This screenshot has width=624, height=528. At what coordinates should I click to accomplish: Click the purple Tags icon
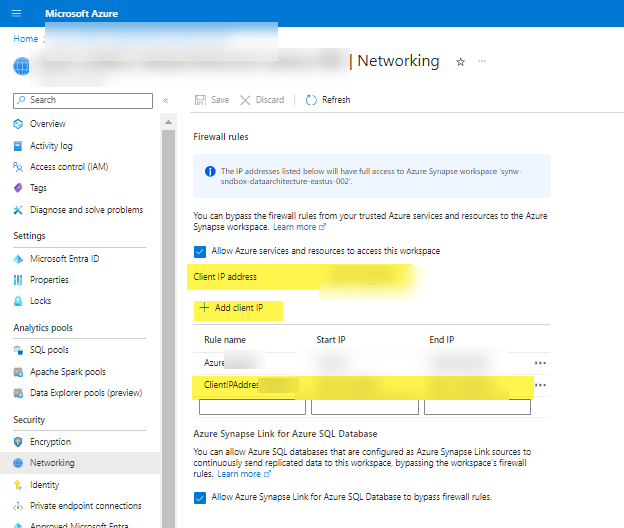tap(18, 188)
